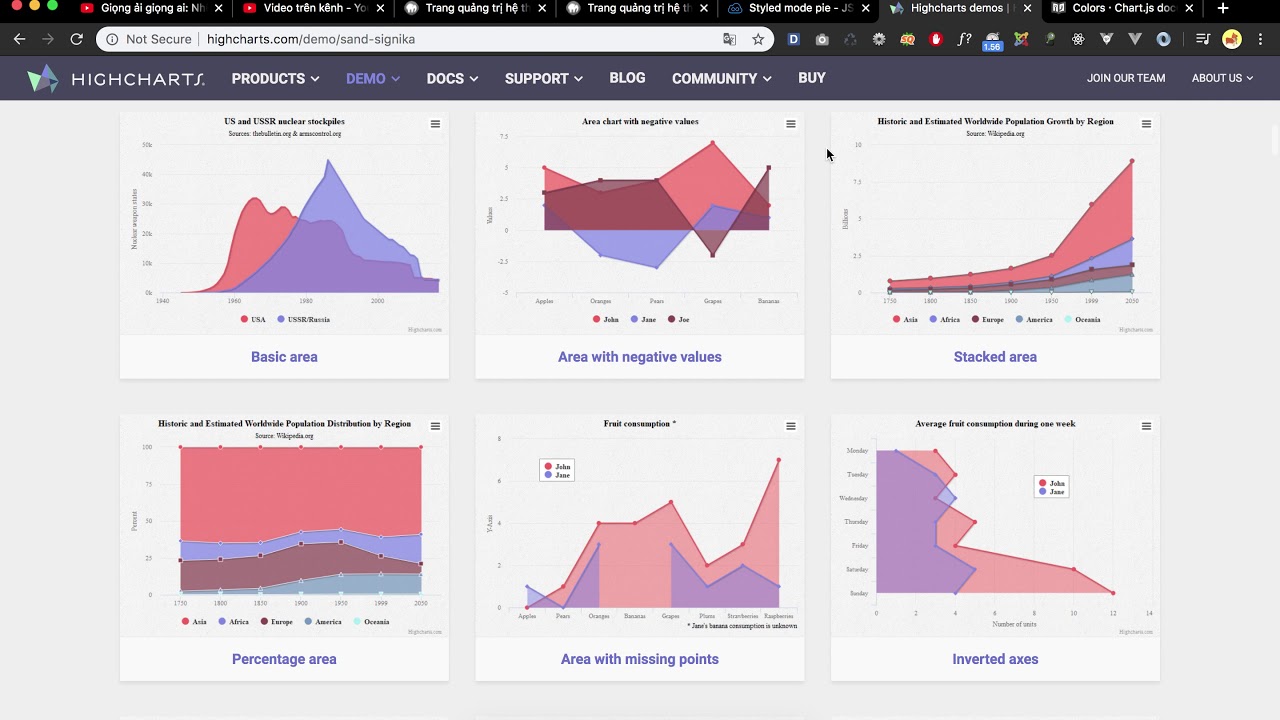Viewport: 1280px width, 720px height.
Task: Open the Inverted axes demo link
Action: point(995,659)
